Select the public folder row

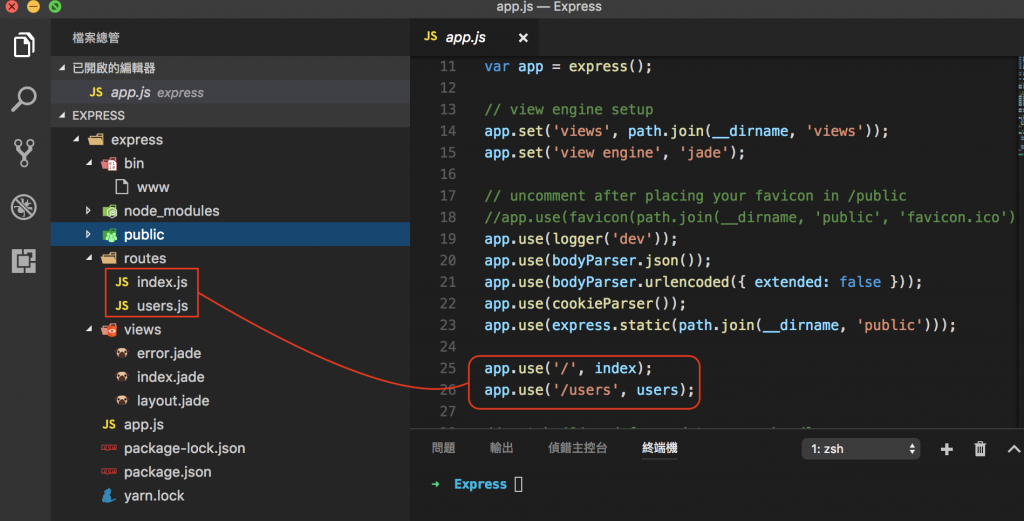point(231,234)
